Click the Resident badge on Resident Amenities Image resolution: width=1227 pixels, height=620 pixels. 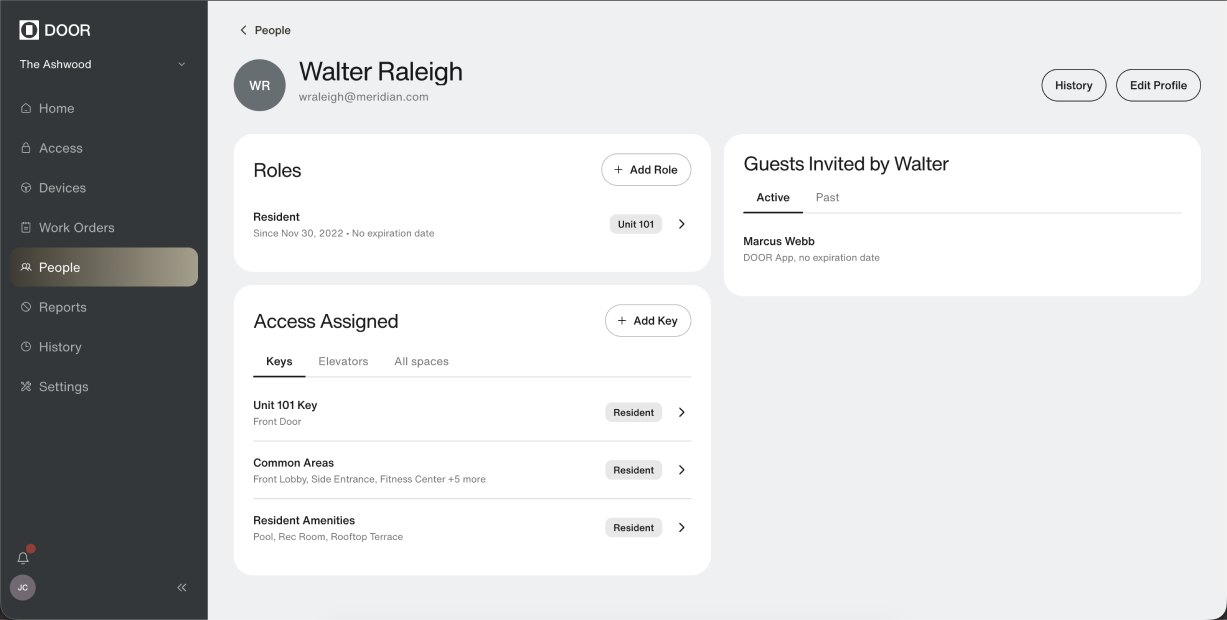pos(634,527)
